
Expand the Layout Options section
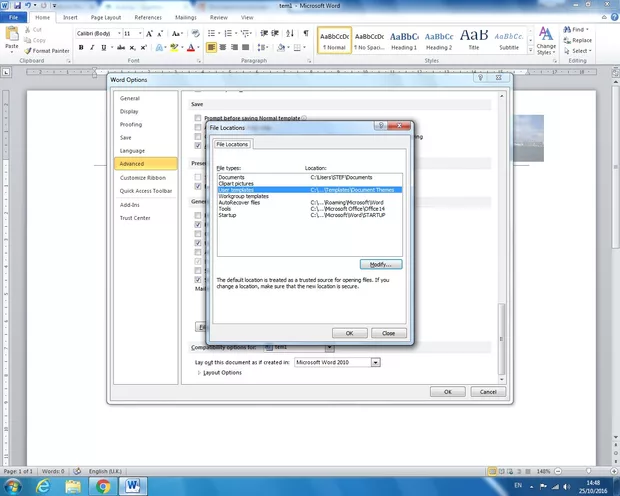click(x=197, y=373)
